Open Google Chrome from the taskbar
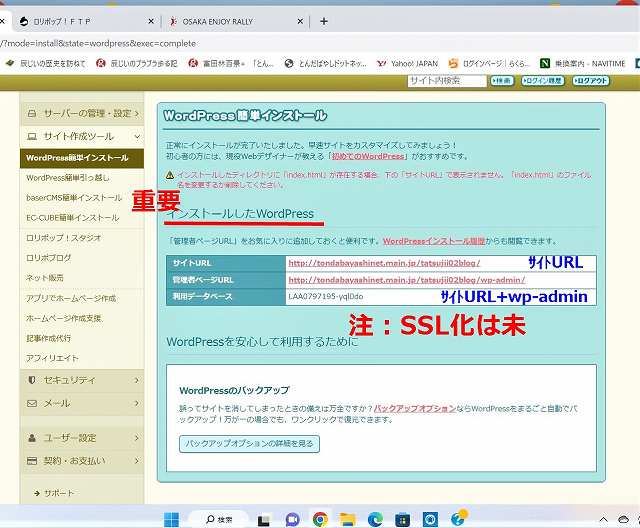Screen dimensions: 640x528 [x=320, y=519]
